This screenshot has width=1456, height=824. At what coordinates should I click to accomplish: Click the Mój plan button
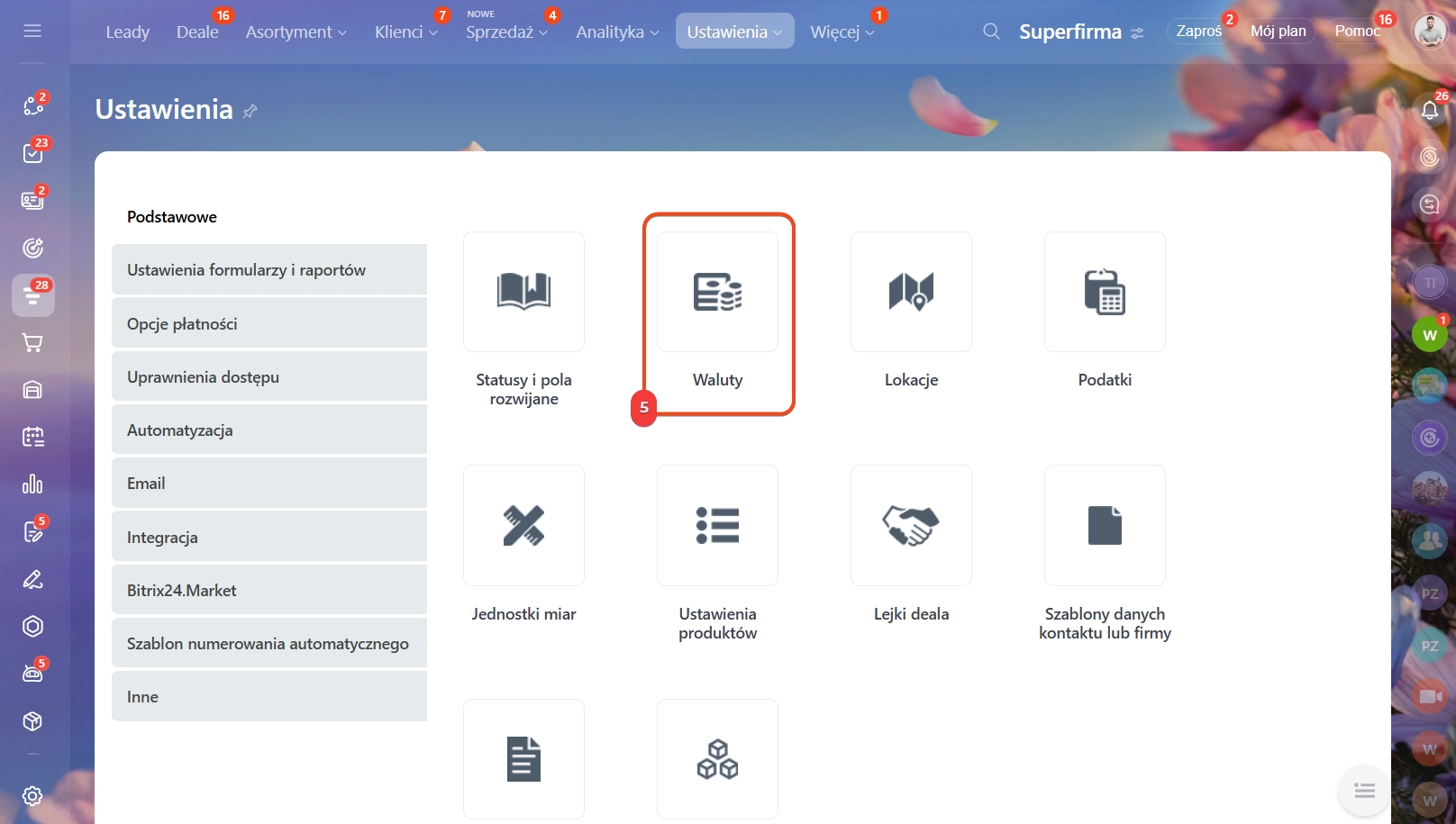pyautogui.click(x=1279, y=32)
